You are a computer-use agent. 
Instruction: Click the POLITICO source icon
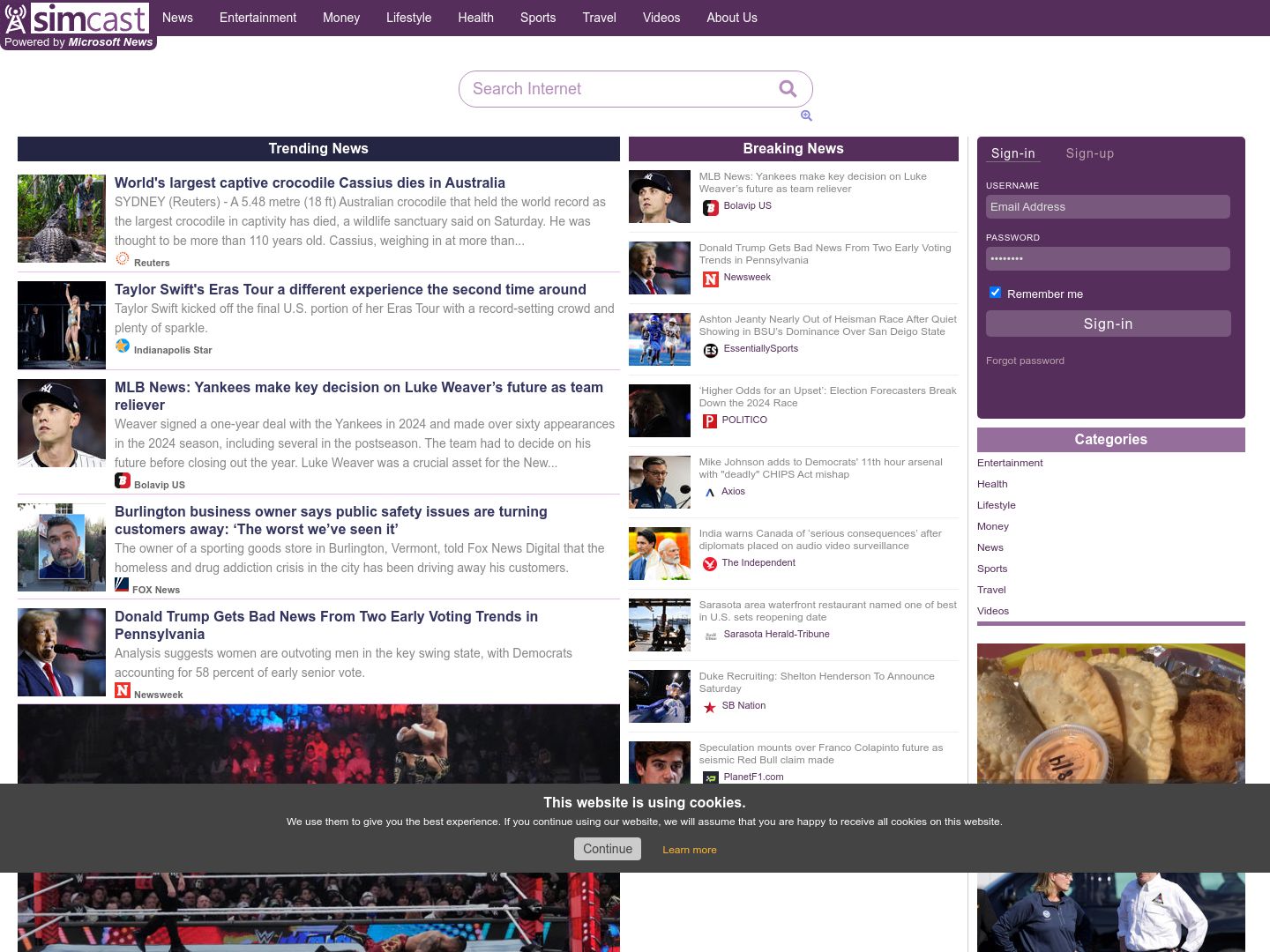[x=710, y=421]
